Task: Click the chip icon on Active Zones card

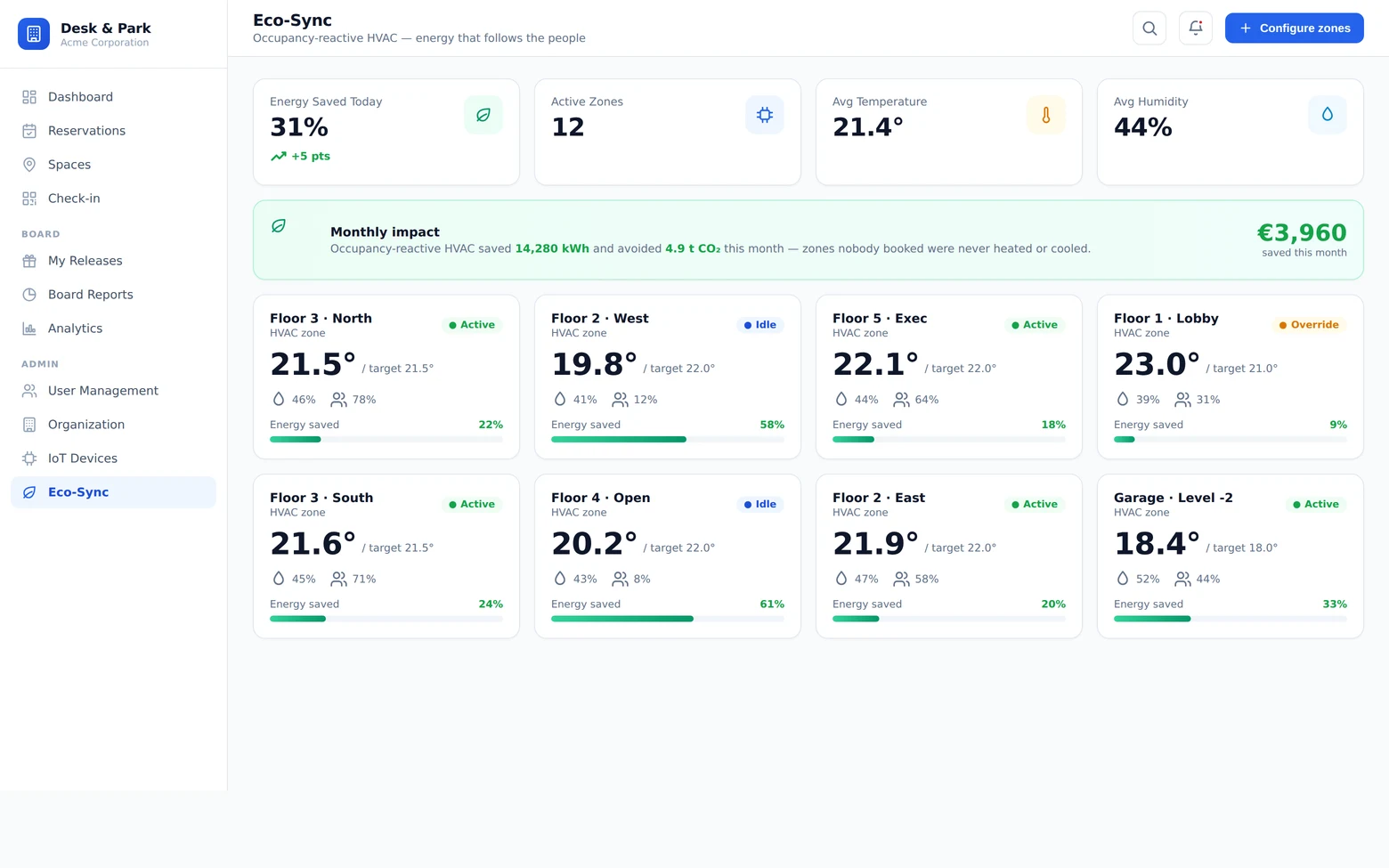Action: (765, 115)
